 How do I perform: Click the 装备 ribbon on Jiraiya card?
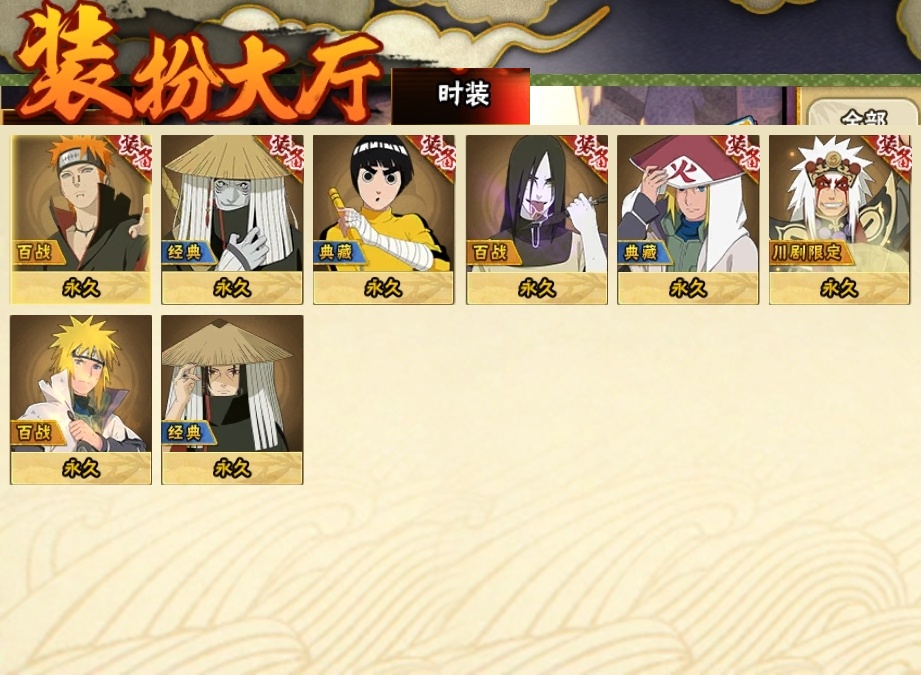click(x=894, y=154)
